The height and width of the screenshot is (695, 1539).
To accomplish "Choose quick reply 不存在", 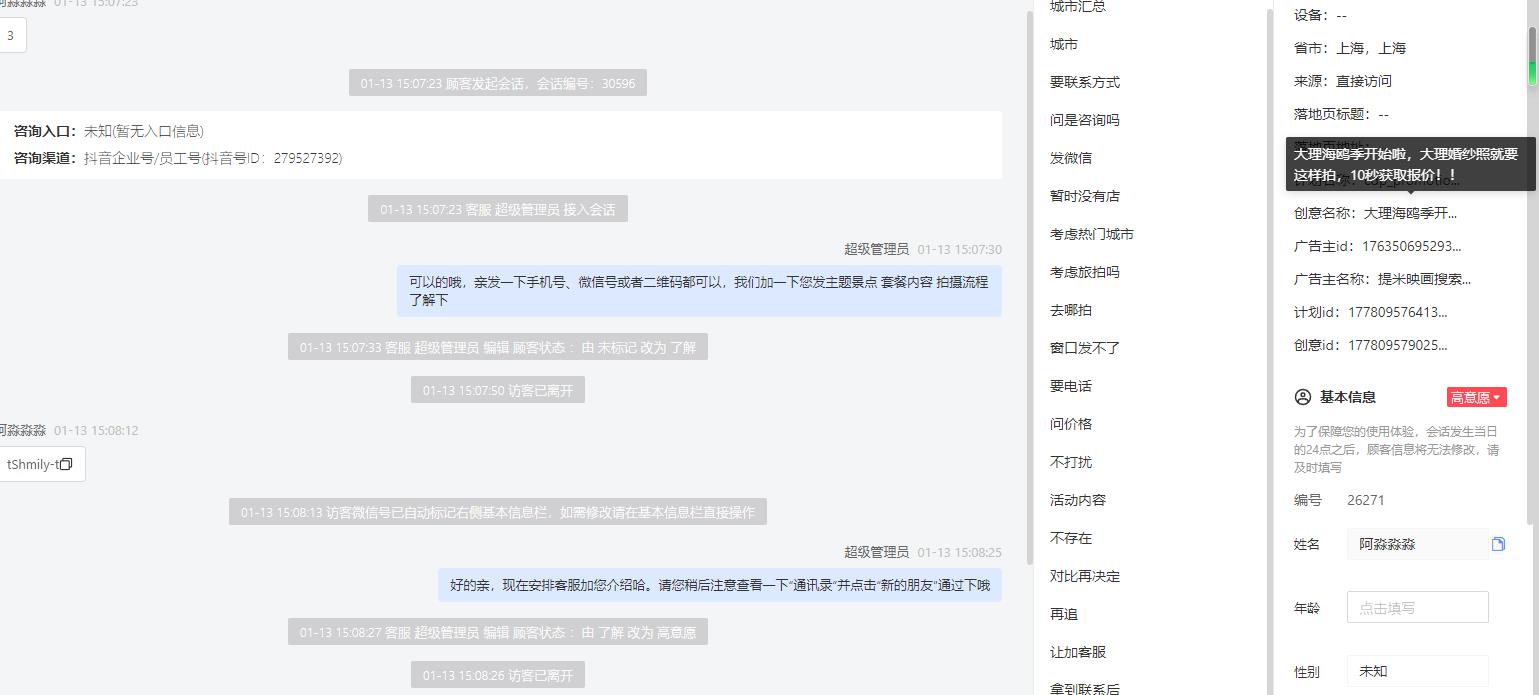I will tap(1071, 538).
